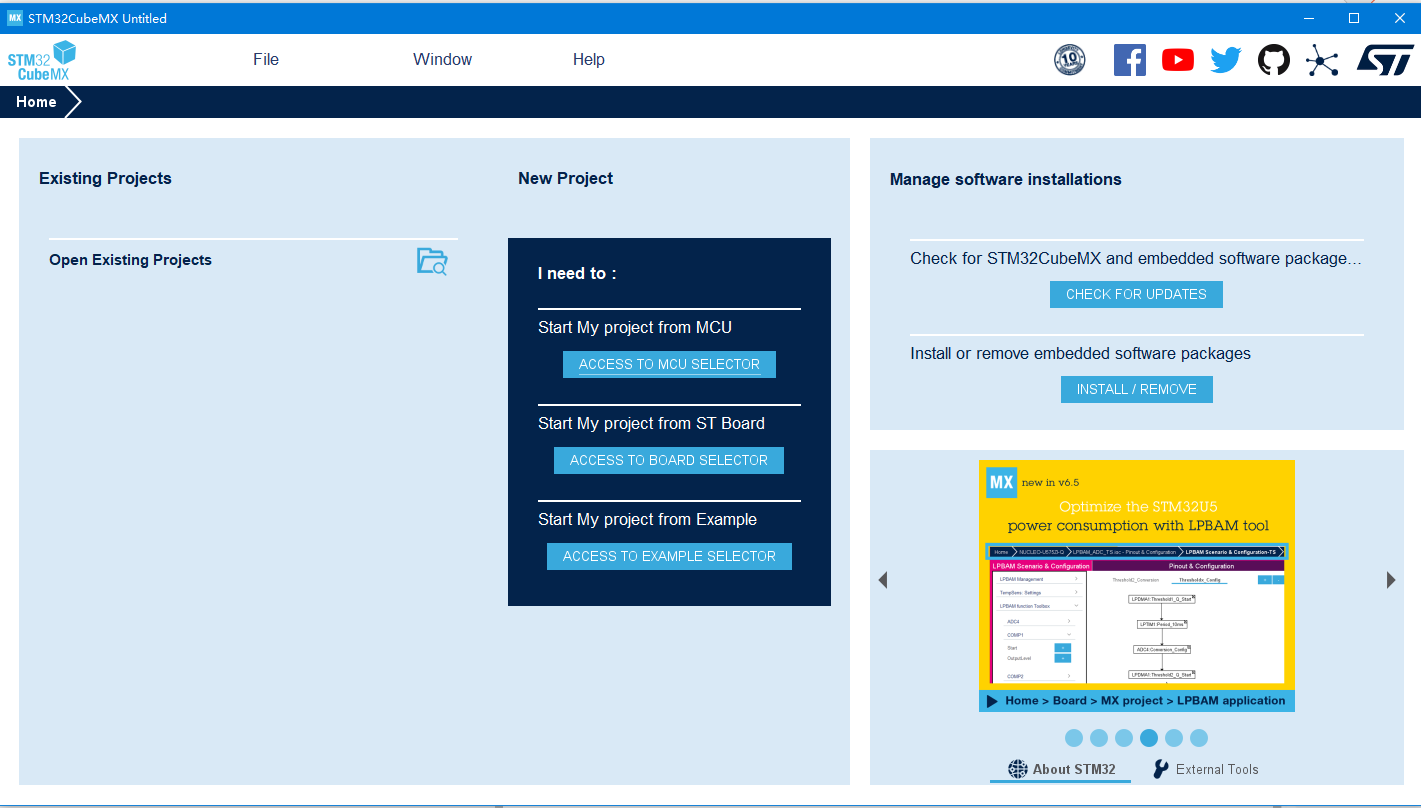Show previous banner with left arrow
Viewport: 1421px width, 808px height.
[883, 580]
